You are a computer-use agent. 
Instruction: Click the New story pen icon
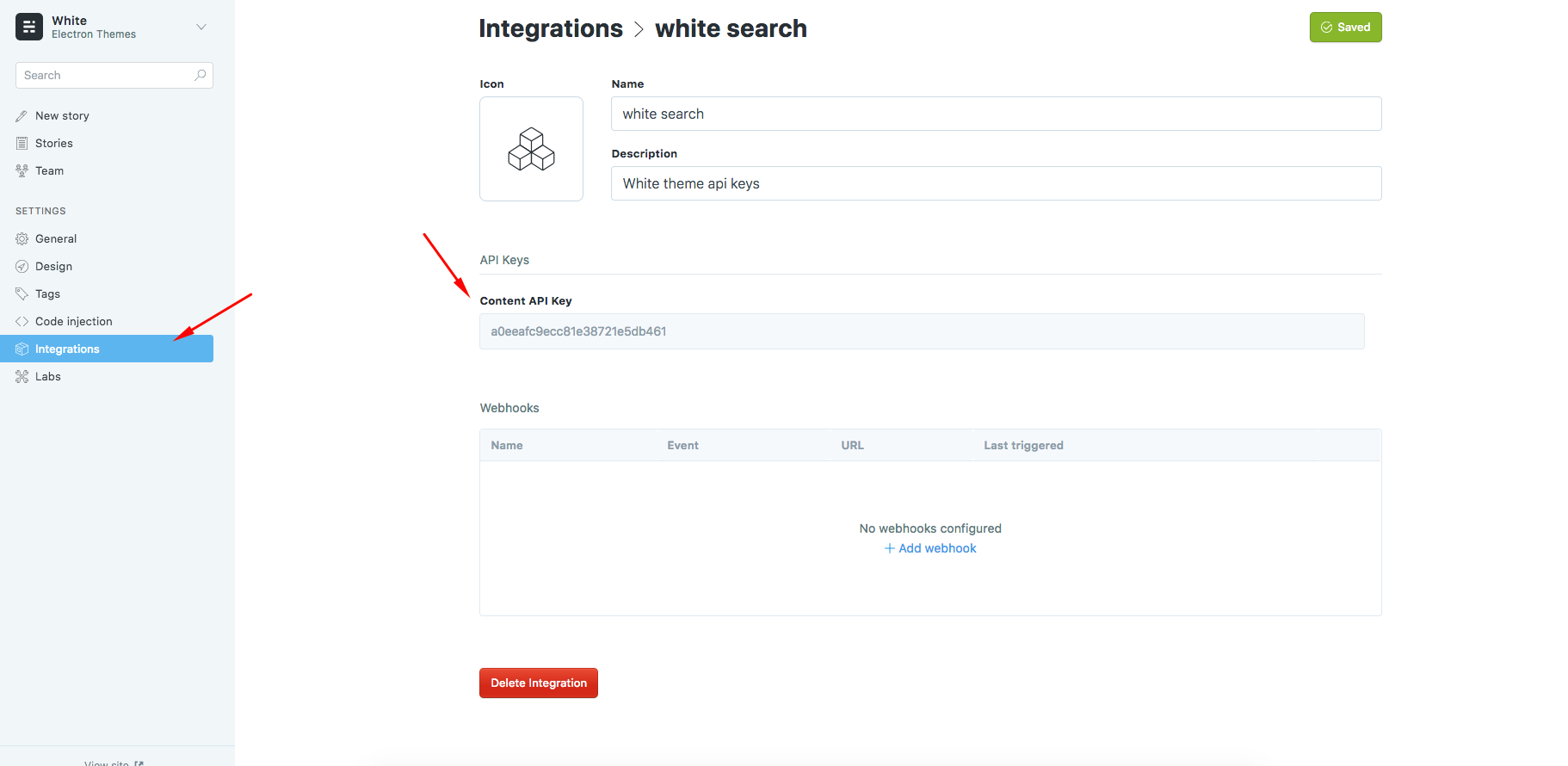click(x=22, y=116)
